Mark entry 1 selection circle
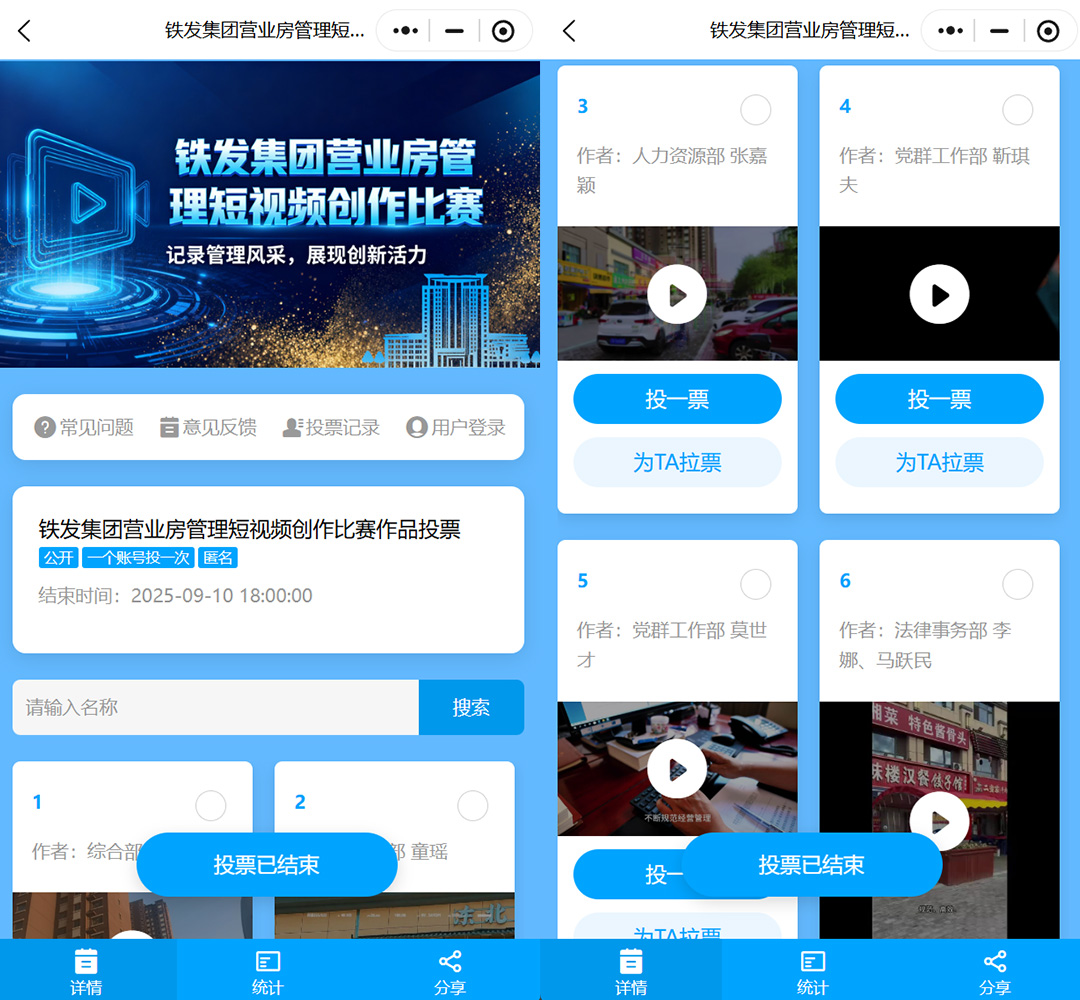Image resolution: width=1080 pixels, height=1000 pixels. click(x=211, y=805)
